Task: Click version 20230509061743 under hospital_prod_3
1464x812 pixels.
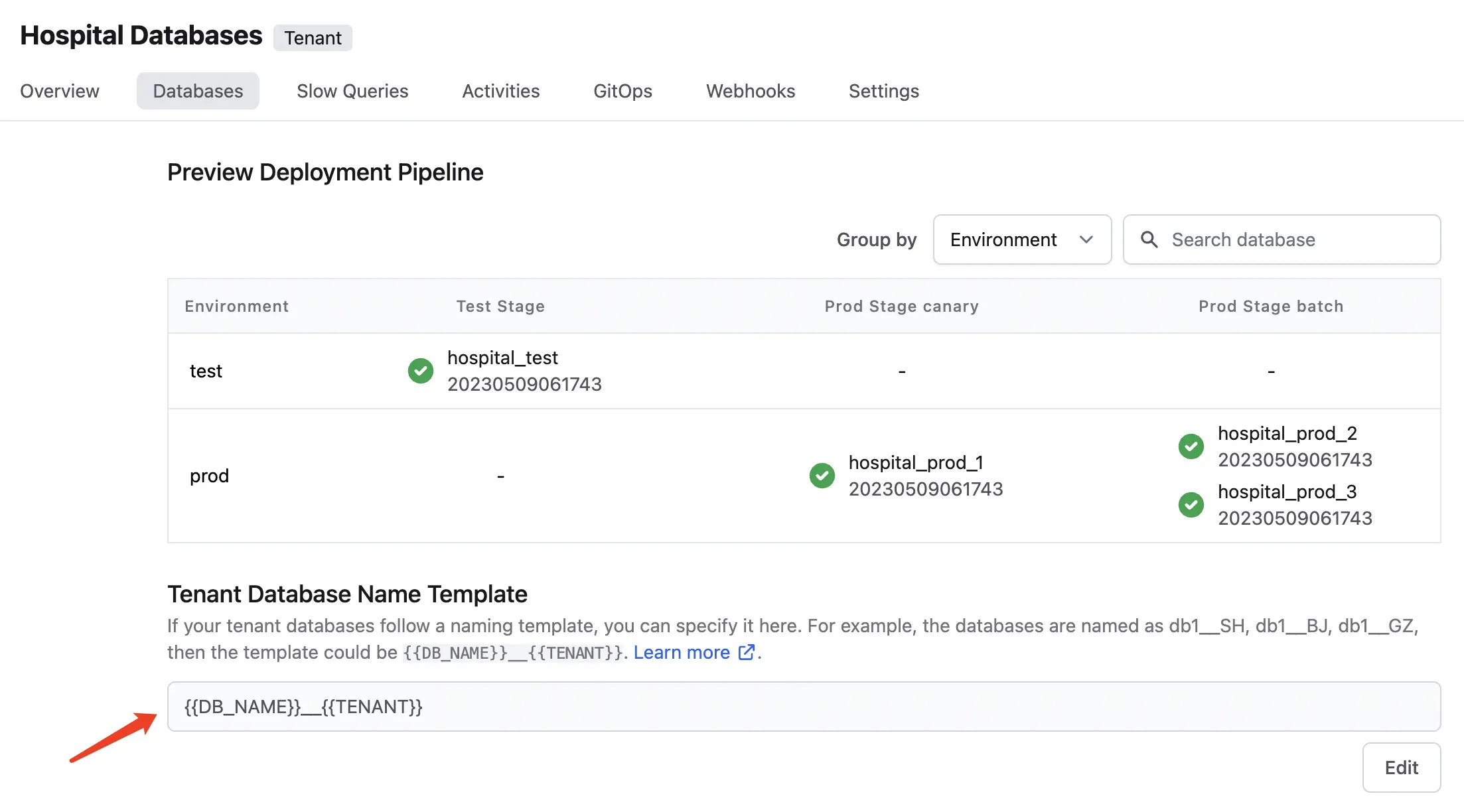Action: tap(1295, 518)
